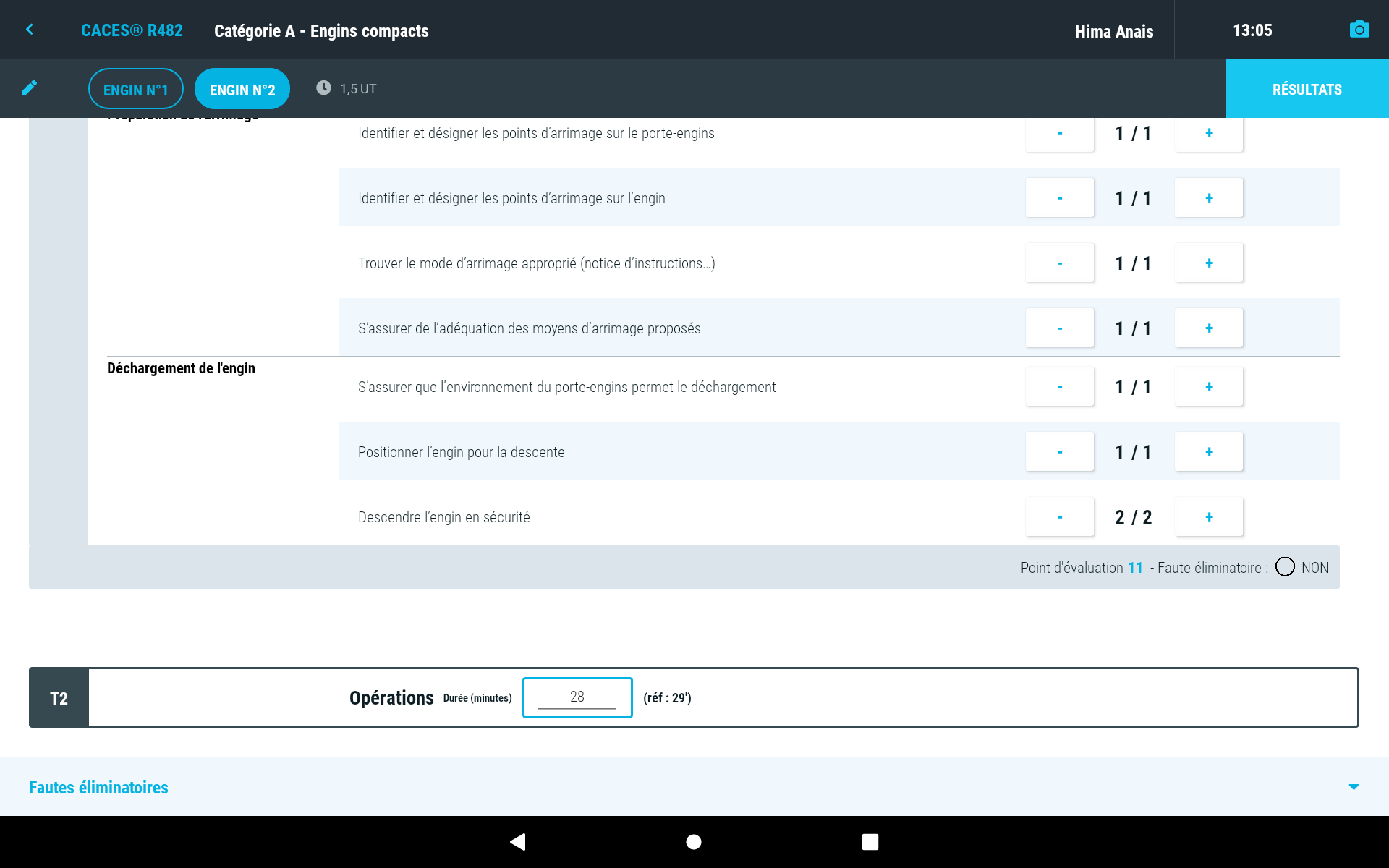Decrease score for mode d'arrimage approprié
Viewport: 1389px width, 868px height.
[x=1060, y=263]
